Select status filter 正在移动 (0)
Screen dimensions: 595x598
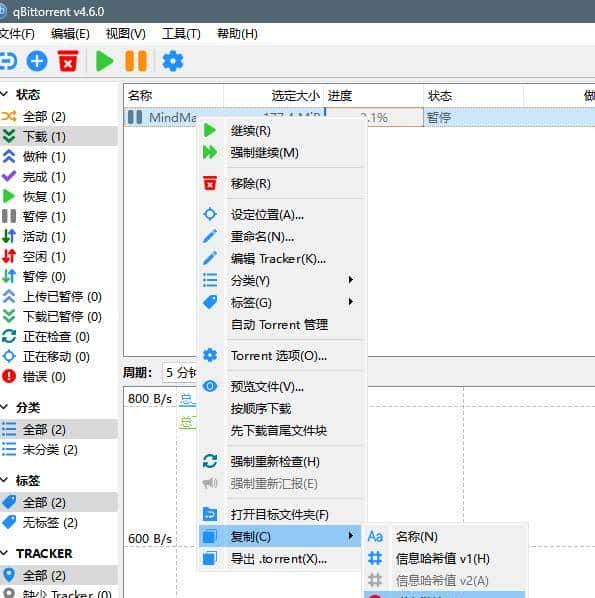(59, 356)
